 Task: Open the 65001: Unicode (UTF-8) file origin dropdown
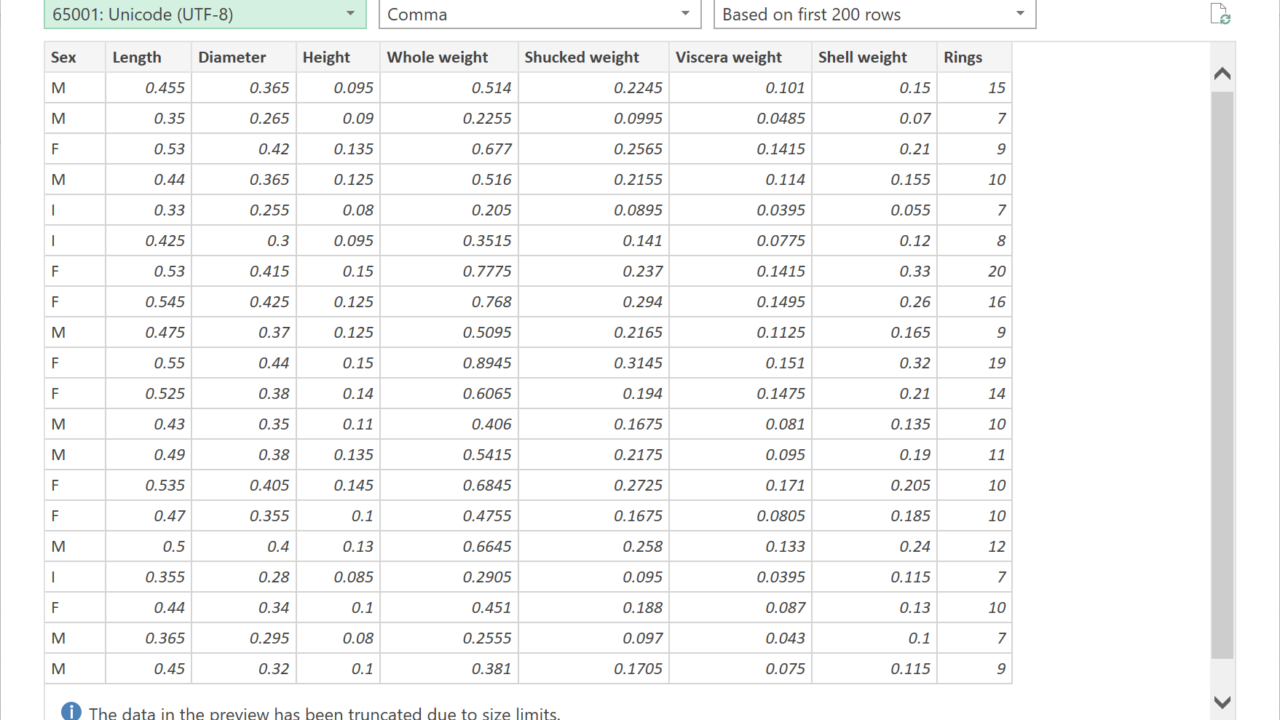[205, 14]
